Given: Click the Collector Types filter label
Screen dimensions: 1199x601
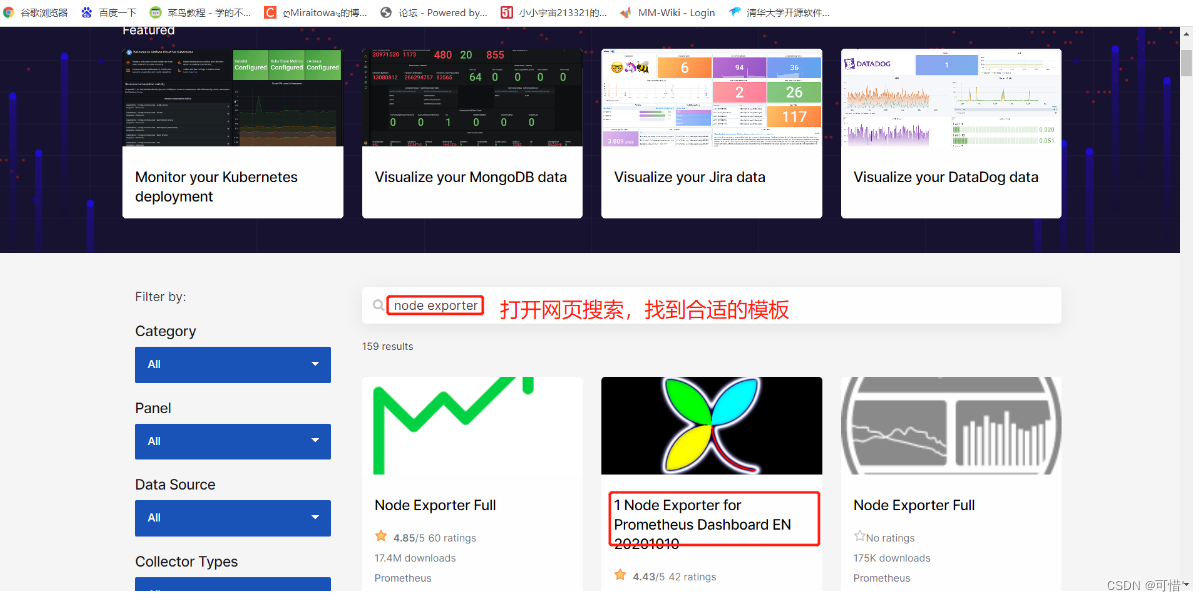Looking at the screenshot, I should click(x=187, y=561).
